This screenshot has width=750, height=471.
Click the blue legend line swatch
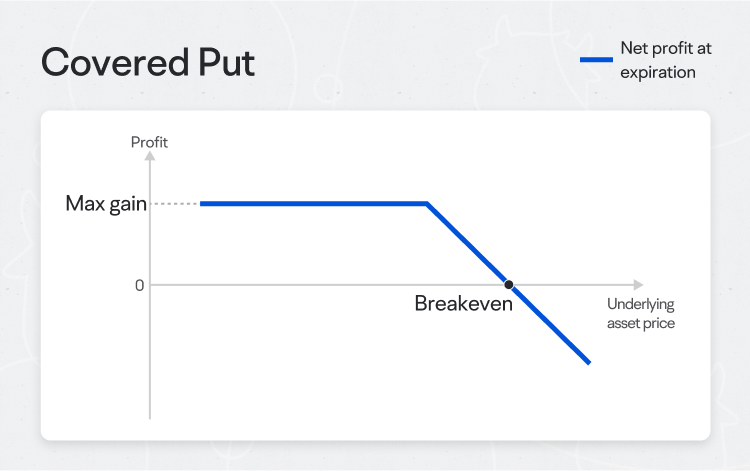(x=596, y=60)
